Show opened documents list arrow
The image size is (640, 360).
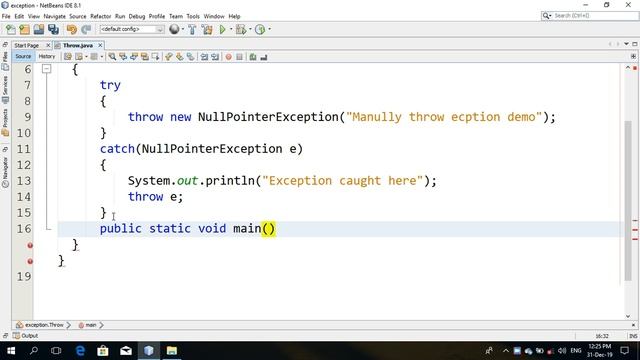(x=626, y=44)
